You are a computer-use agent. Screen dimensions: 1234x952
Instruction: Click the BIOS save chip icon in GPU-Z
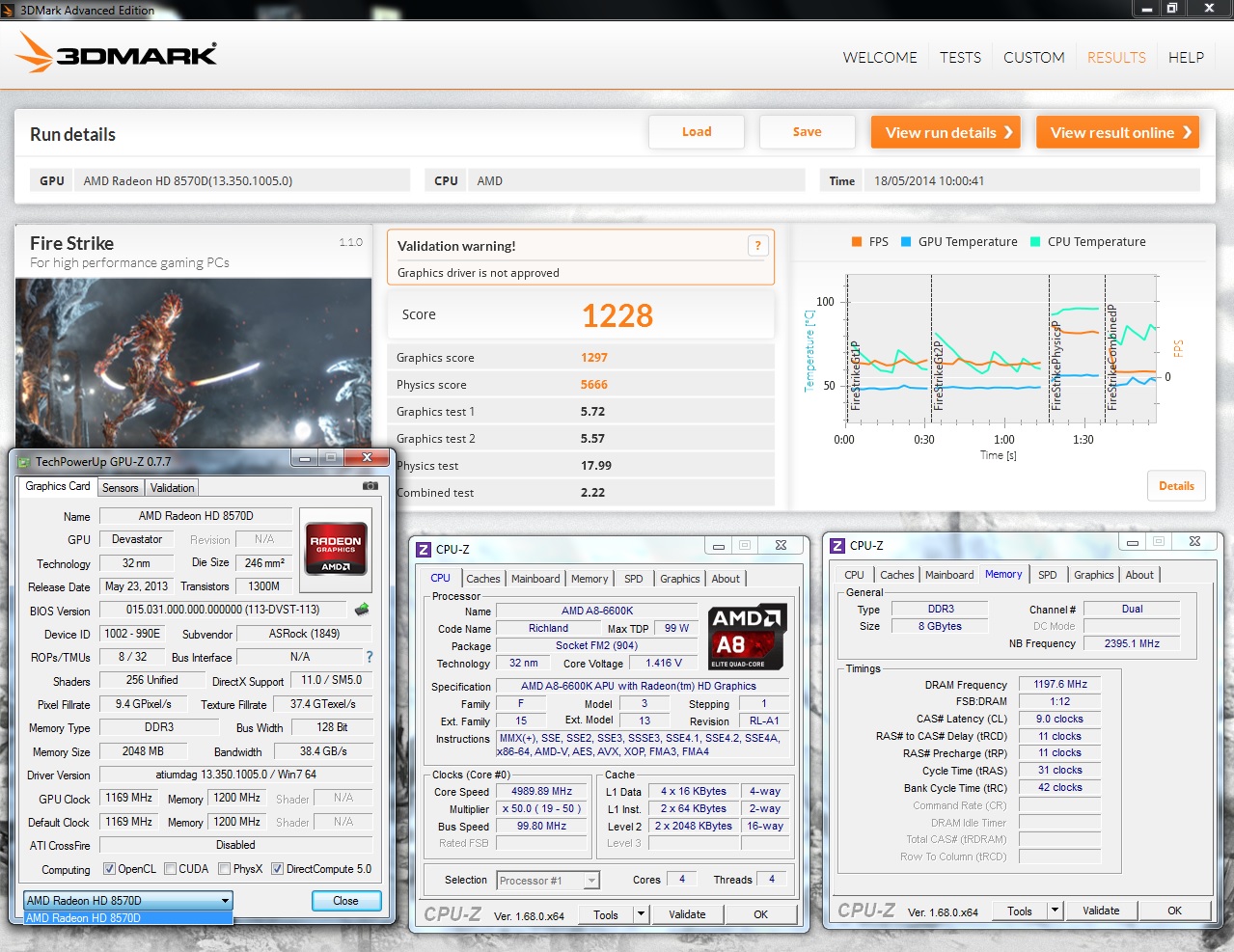tap(362, 610)
